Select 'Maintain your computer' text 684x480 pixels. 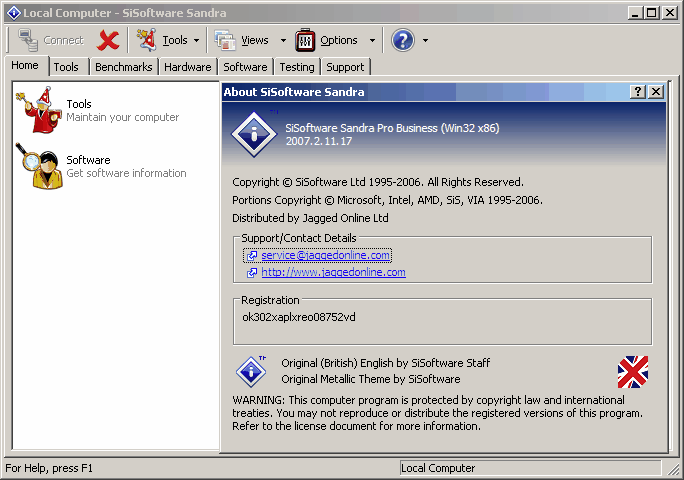(123, 117)
